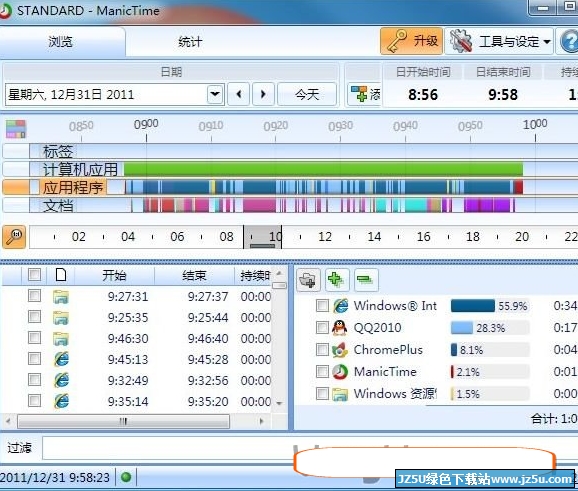
Task: Click the red segment in applications timeline
Action: tap(518, 187)
